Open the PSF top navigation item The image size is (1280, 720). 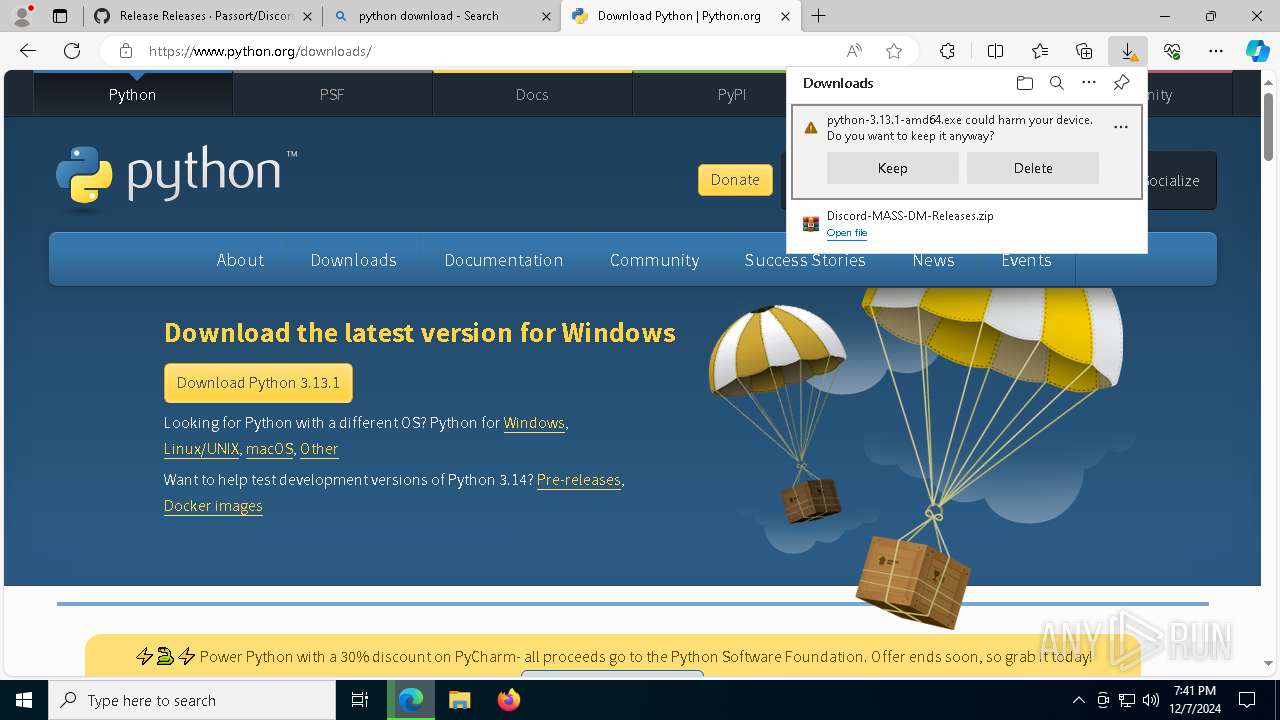332,94
